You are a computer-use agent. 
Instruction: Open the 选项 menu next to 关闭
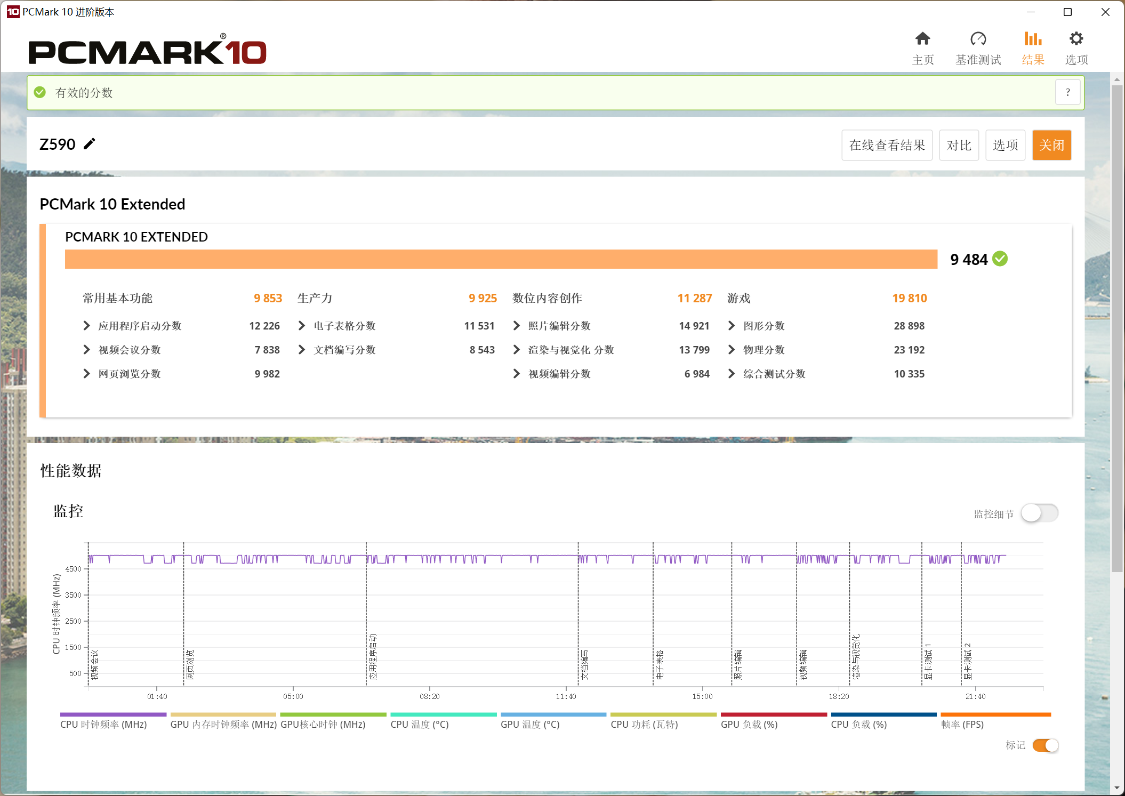[1005, 144]
